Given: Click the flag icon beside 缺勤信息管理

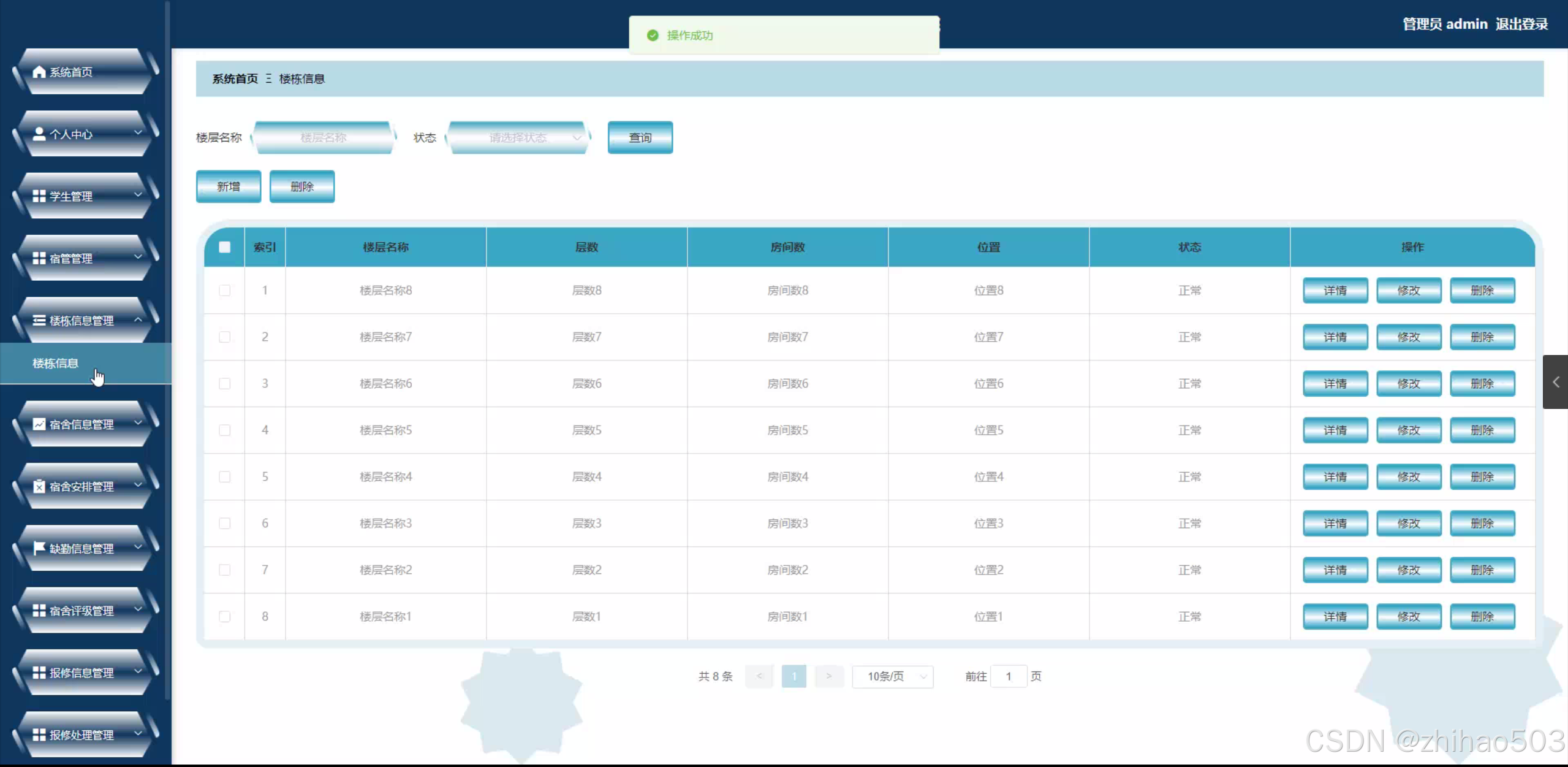Looking at the screenshot, I should tap(39, 548).
